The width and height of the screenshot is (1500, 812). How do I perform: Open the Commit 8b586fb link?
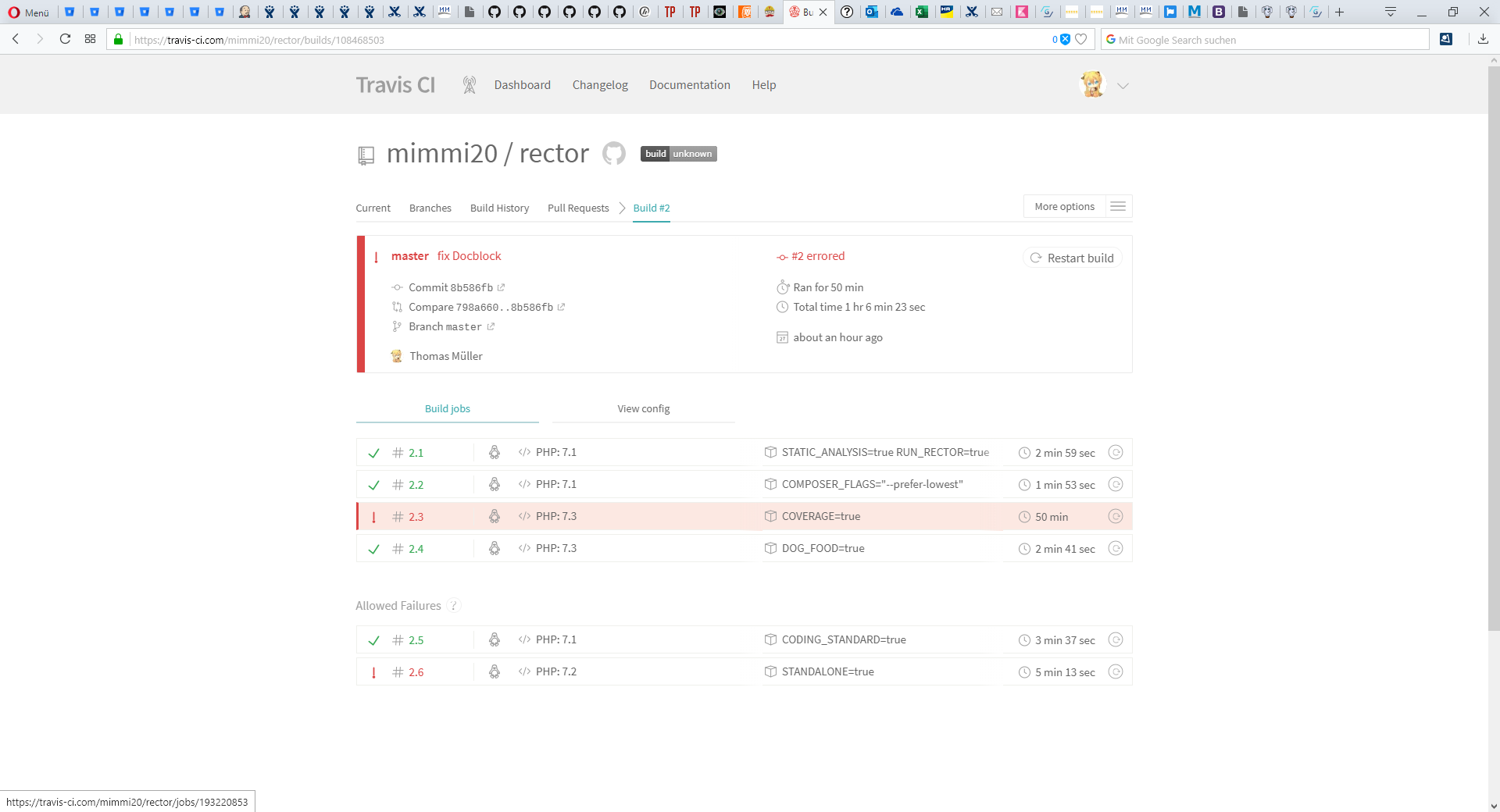(456, 287)
